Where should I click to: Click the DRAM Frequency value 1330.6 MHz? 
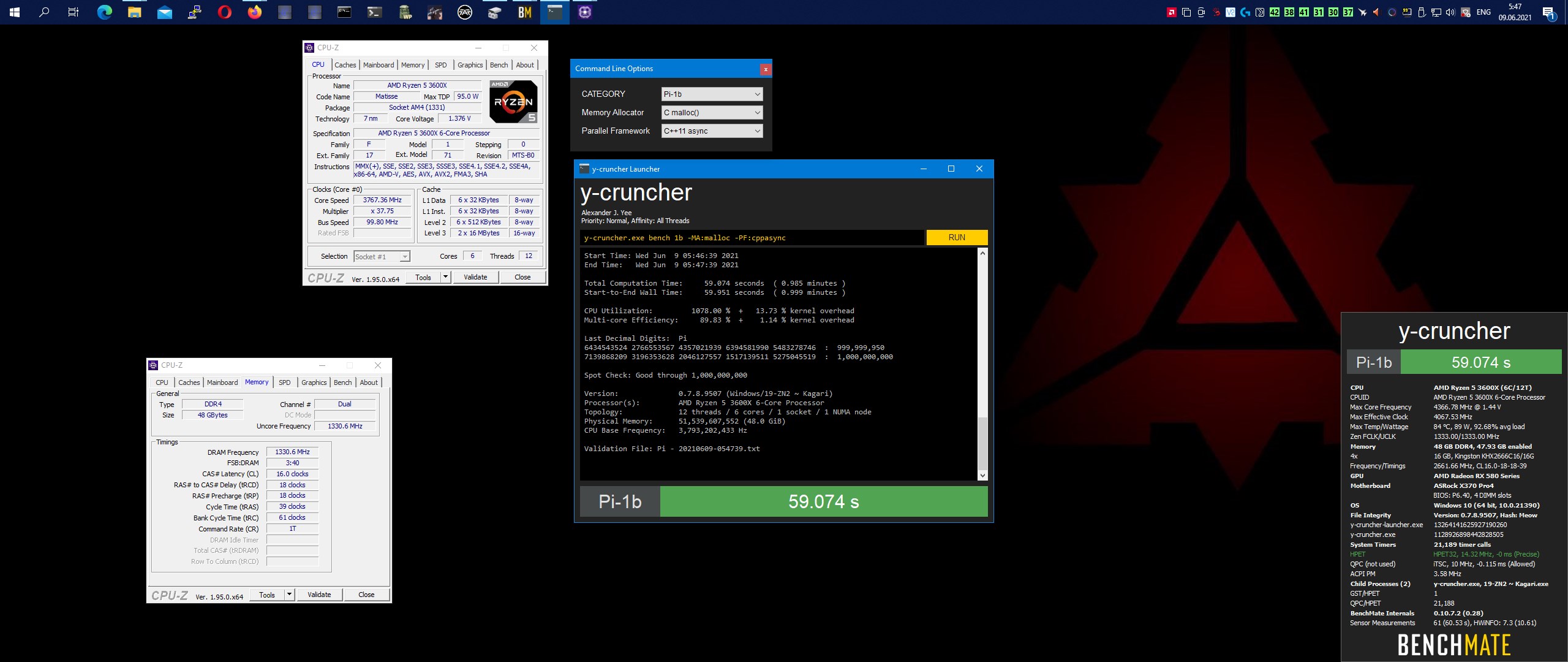click(292, 452)
